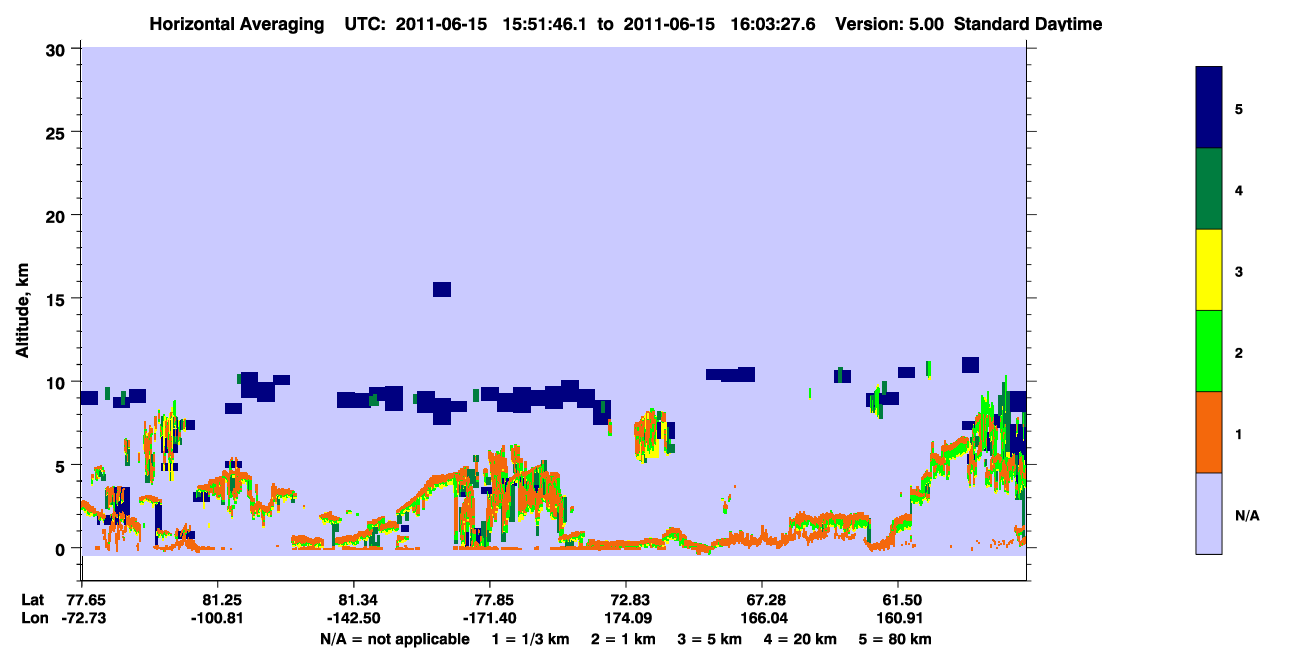1300x667 pixels.
Task: Click the legend number 4 label
Action: (x=1239, y=189)
